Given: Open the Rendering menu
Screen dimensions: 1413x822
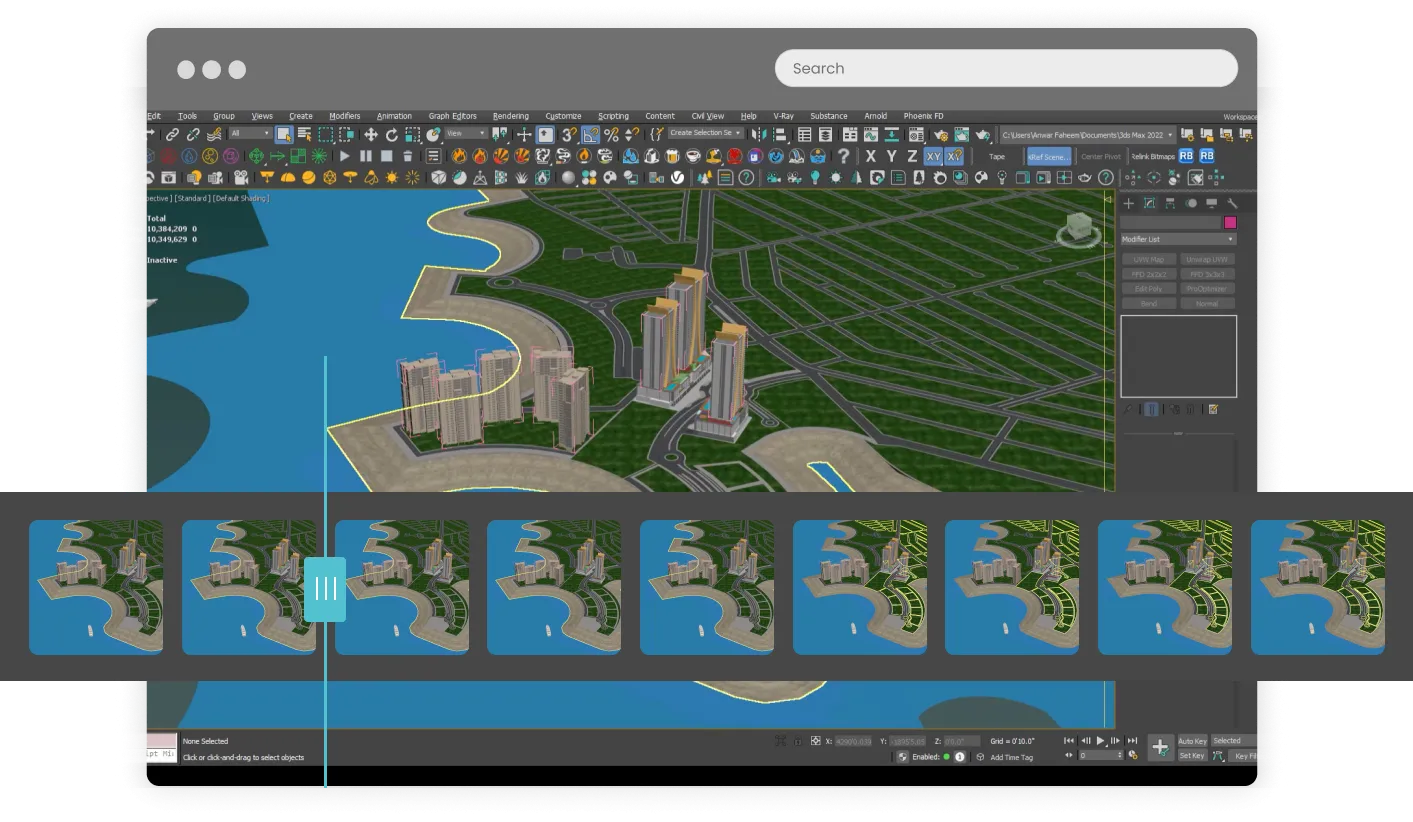Looking at the screenshot, I should coord(511,116).
